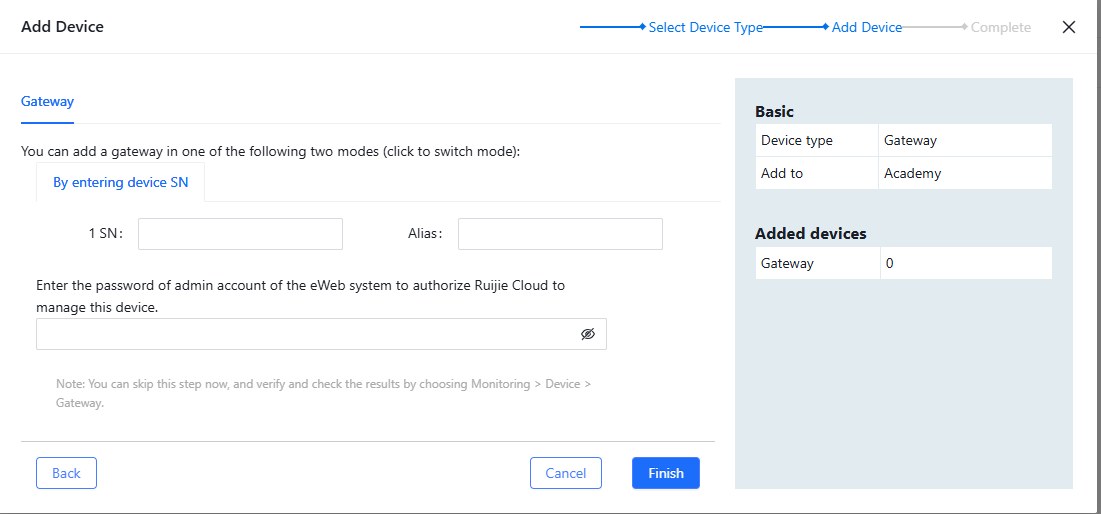
Task: Jump to Select Device Type step
Action: point(705,27)
